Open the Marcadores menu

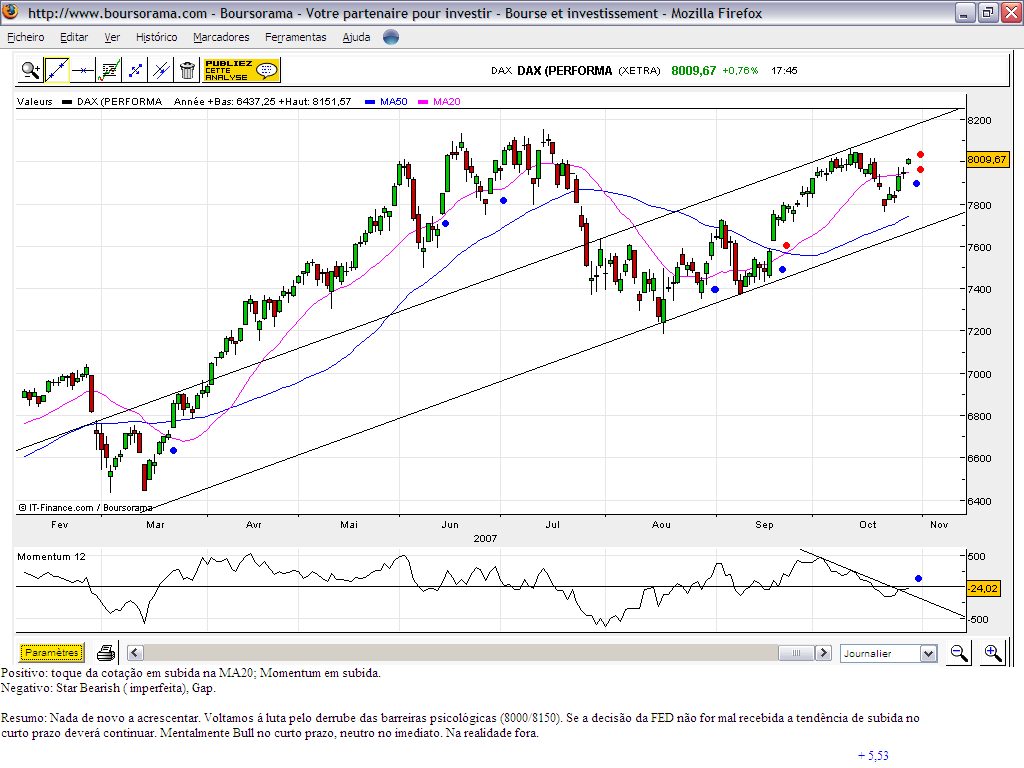221,37
